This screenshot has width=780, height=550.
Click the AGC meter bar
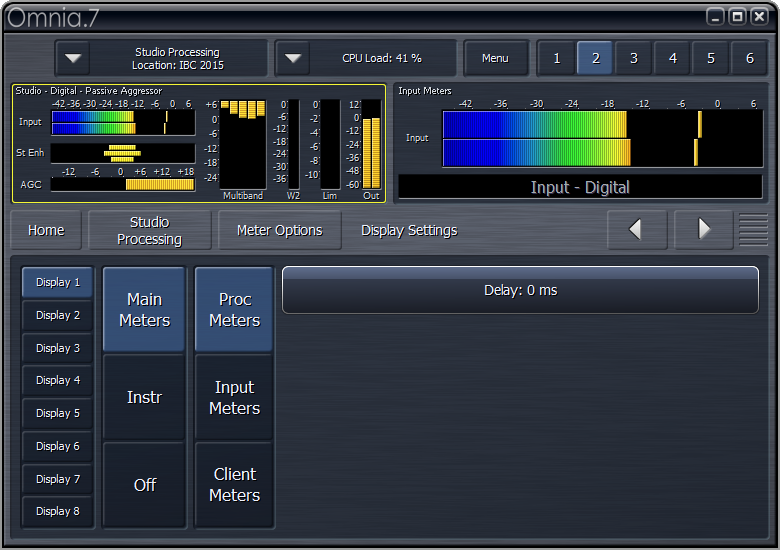coord(123,185)
